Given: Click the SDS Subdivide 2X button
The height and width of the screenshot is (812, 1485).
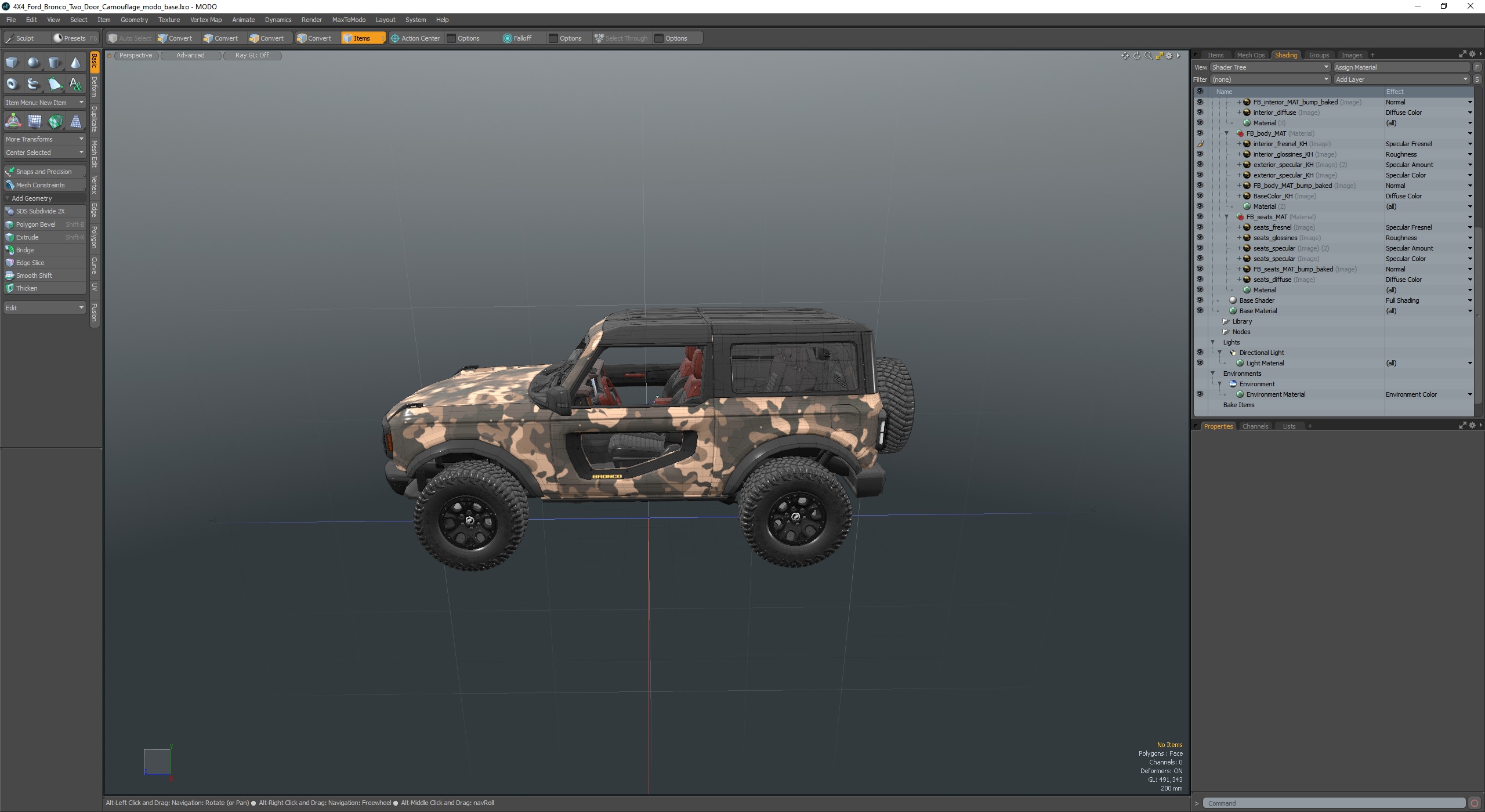Looking at the screenshot, I should tap(45, 211).
